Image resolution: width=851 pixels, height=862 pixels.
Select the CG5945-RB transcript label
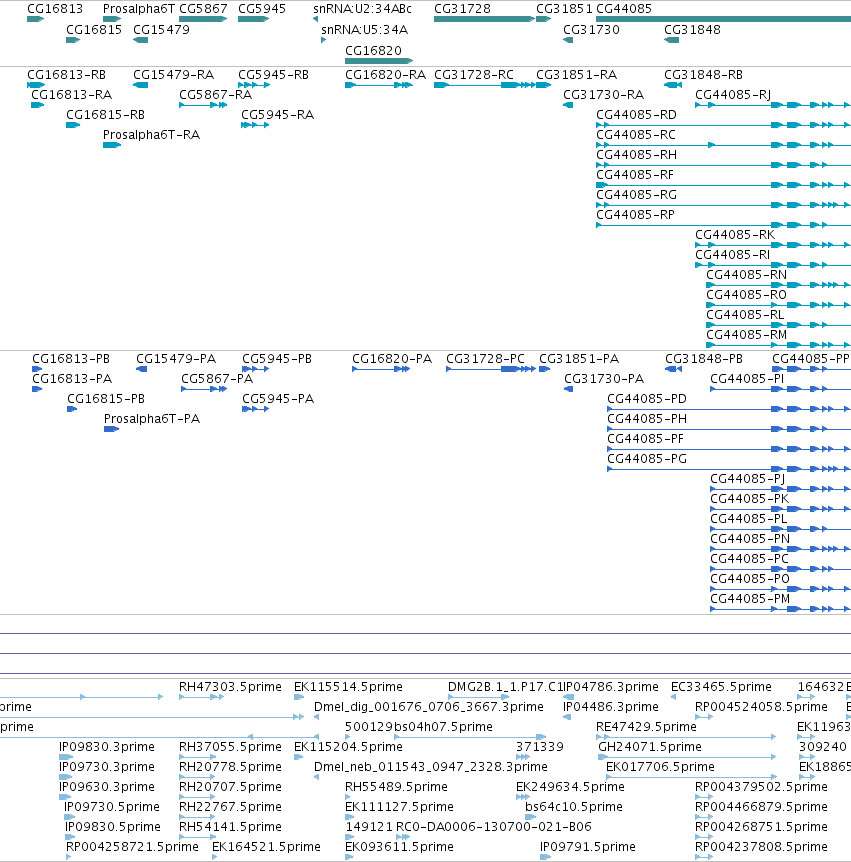pyautogui.click(x=273, y=75)
